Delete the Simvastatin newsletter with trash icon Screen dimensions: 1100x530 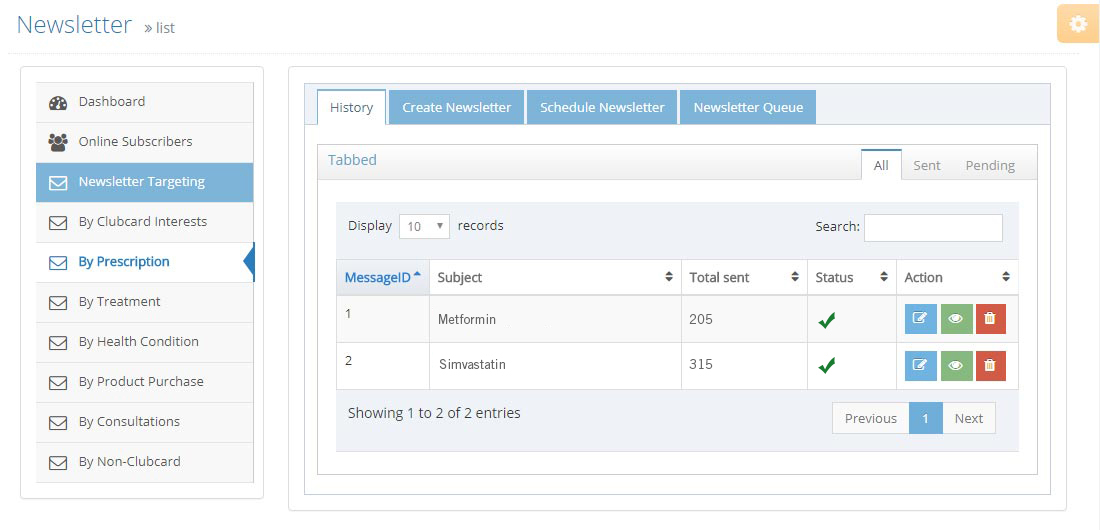(x=990, y=366)
